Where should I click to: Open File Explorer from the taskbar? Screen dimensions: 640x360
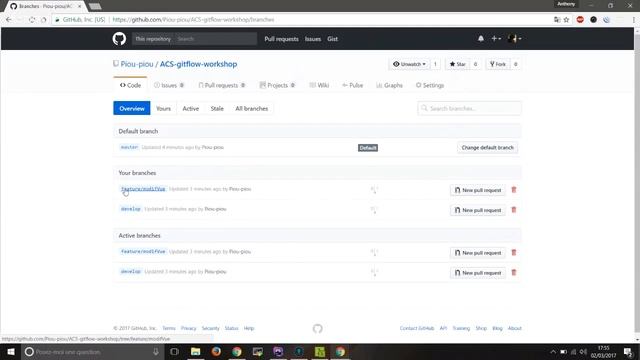click(196, 352)
